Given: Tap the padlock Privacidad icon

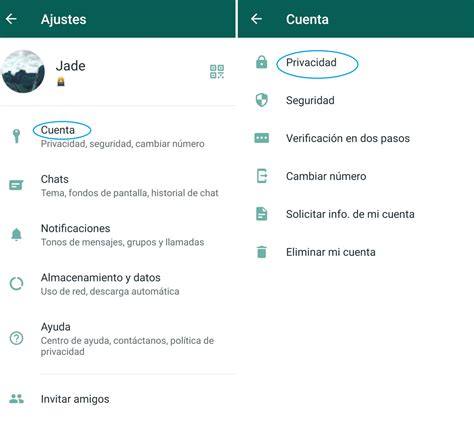Looking at the screenshot, I should tap(262, 62).
